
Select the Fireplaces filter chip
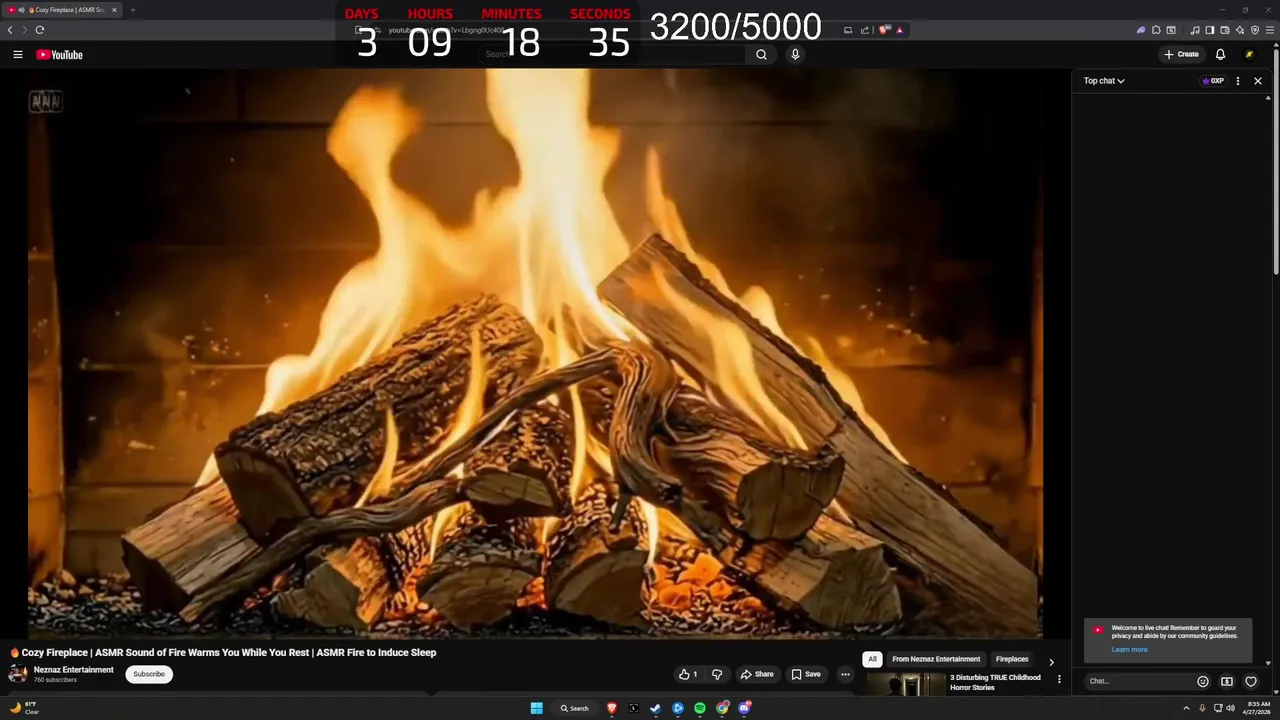click(1012, 659)
